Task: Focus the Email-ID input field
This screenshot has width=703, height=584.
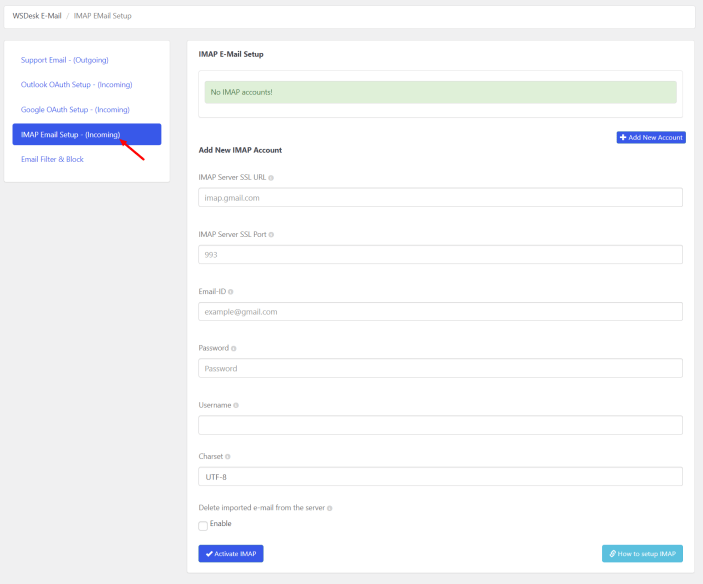Action: [440, 311]
